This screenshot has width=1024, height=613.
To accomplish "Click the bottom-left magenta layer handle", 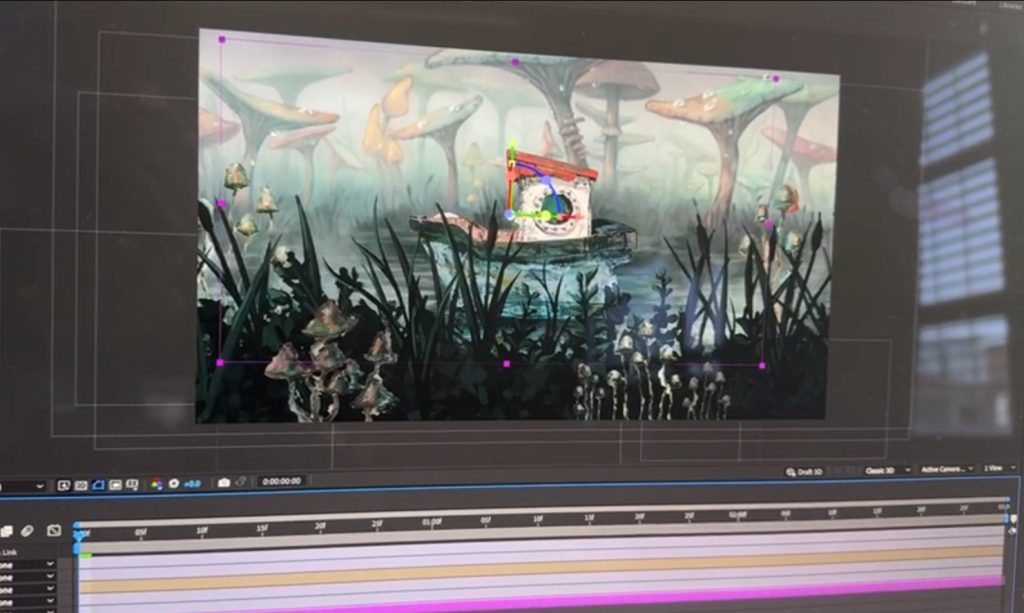I will point(220,362).
